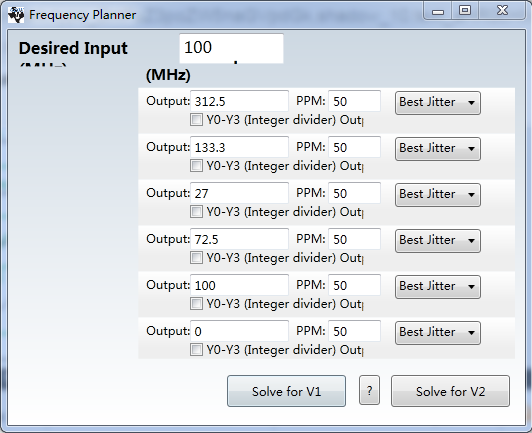Viewport: 532px width, 433px height.
Task: Focus the PPM field for 72.5 output
Action: pos(354,239)
